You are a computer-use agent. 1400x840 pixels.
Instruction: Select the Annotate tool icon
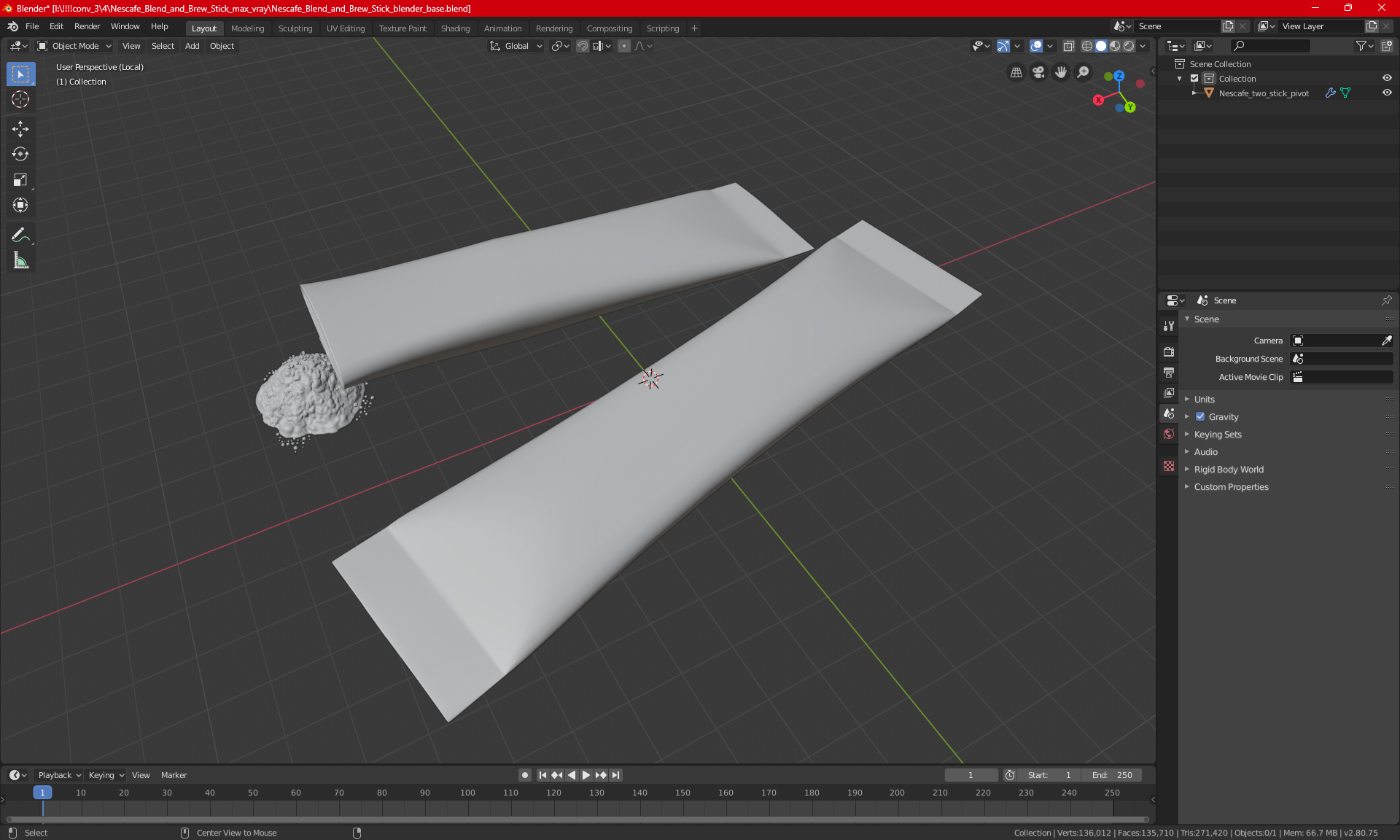[21, 234]
